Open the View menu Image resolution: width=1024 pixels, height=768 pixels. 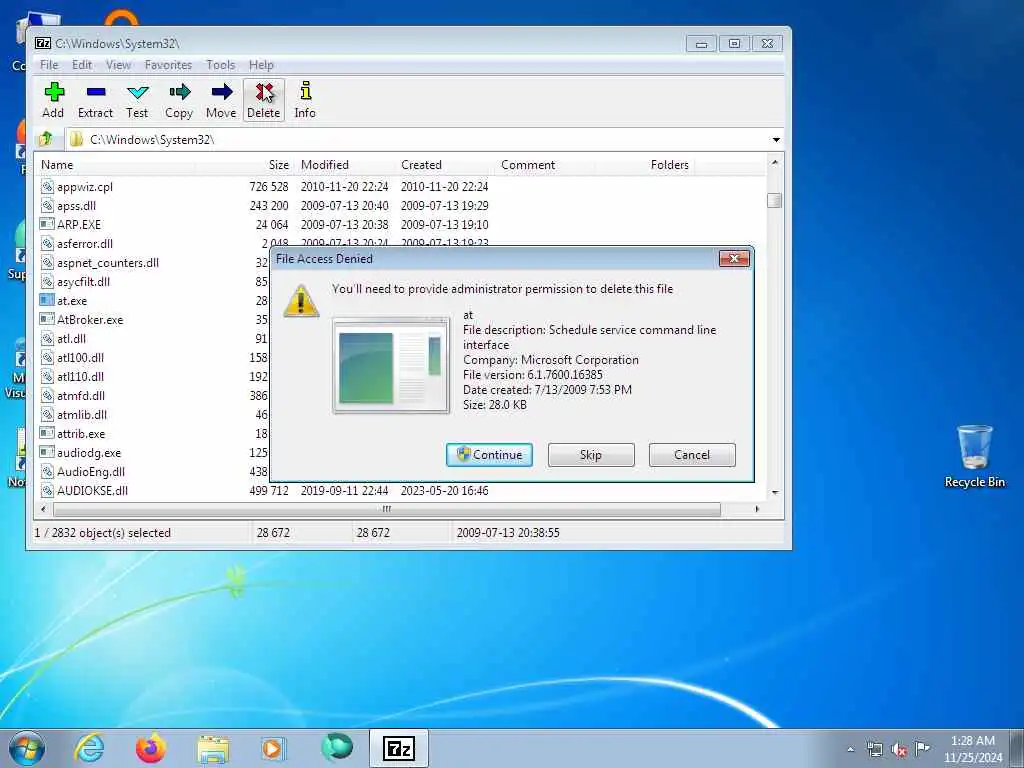pos(118,65)
